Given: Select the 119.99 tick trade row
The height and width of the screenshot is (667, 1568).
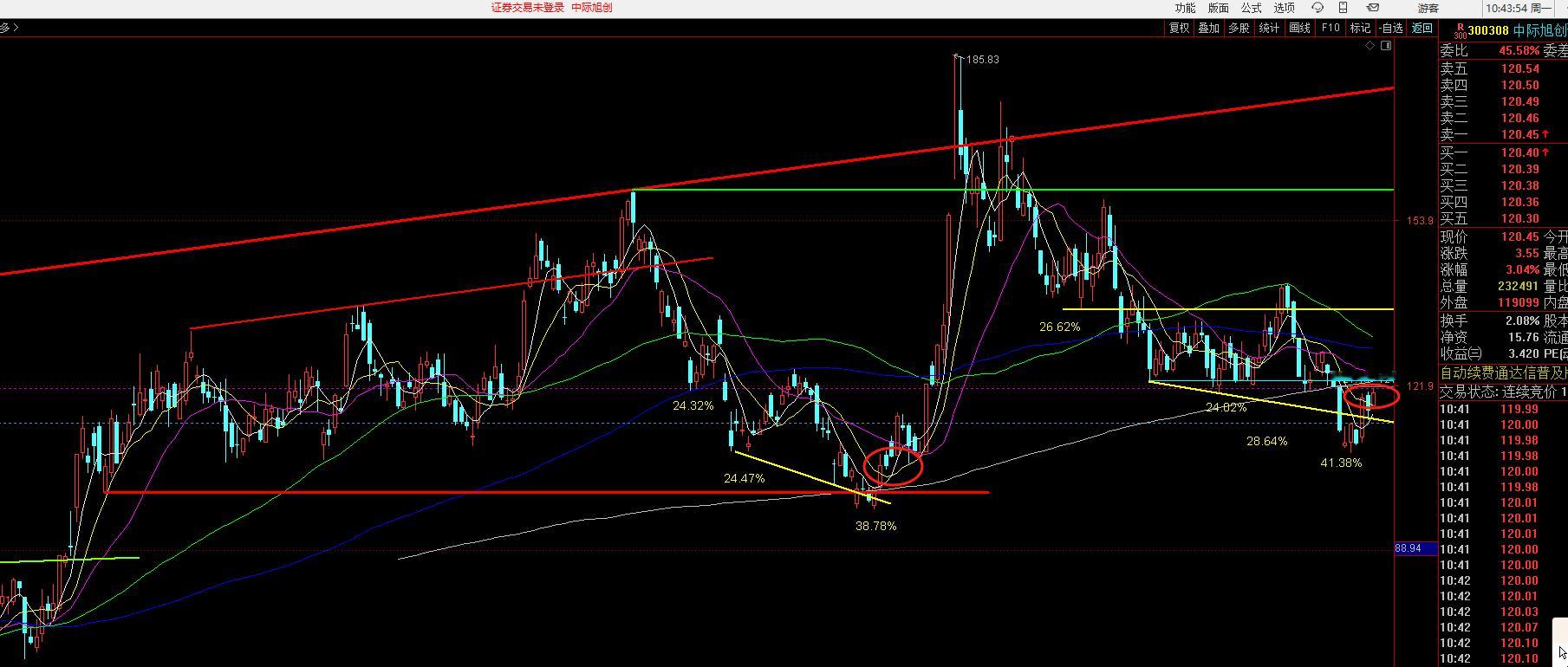Looking at the screenshot, I should [1504, 409].
